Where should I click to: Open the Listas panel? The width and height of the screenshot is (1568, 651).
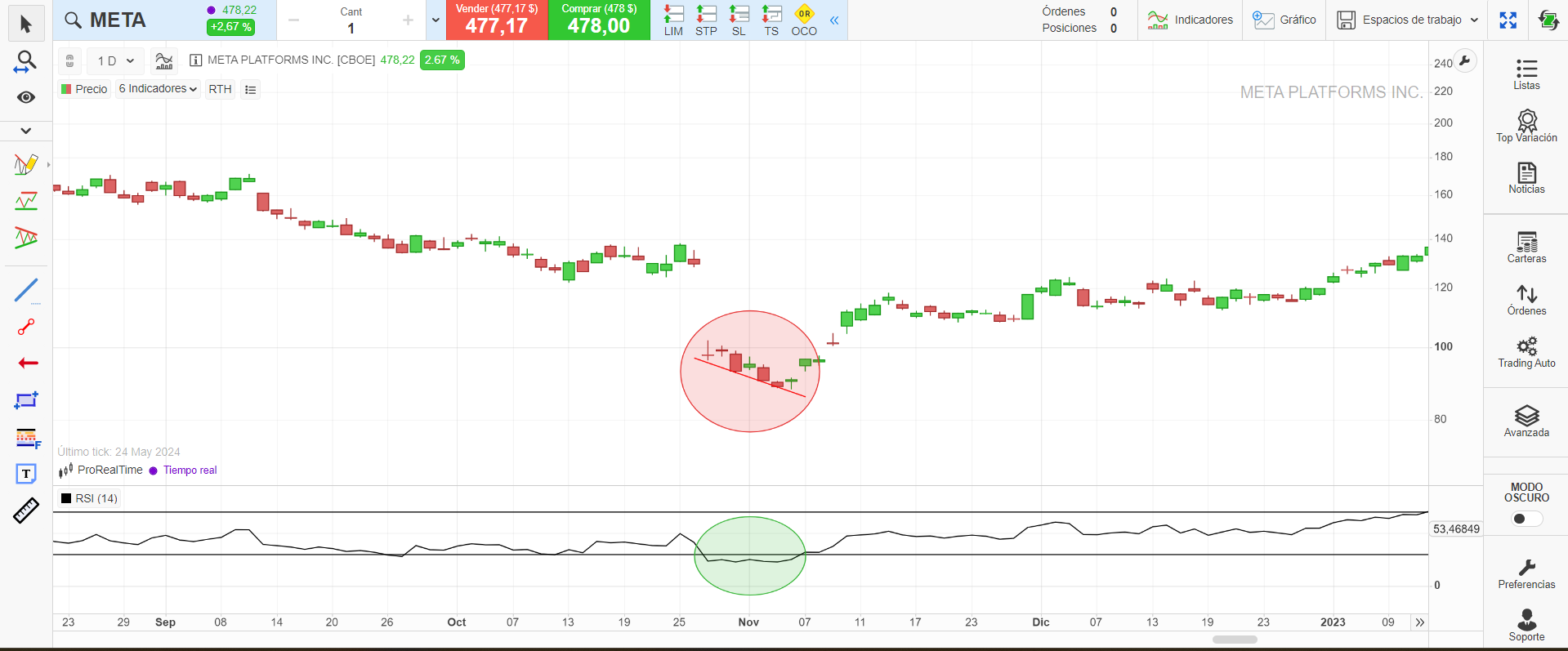[1526, 74]
